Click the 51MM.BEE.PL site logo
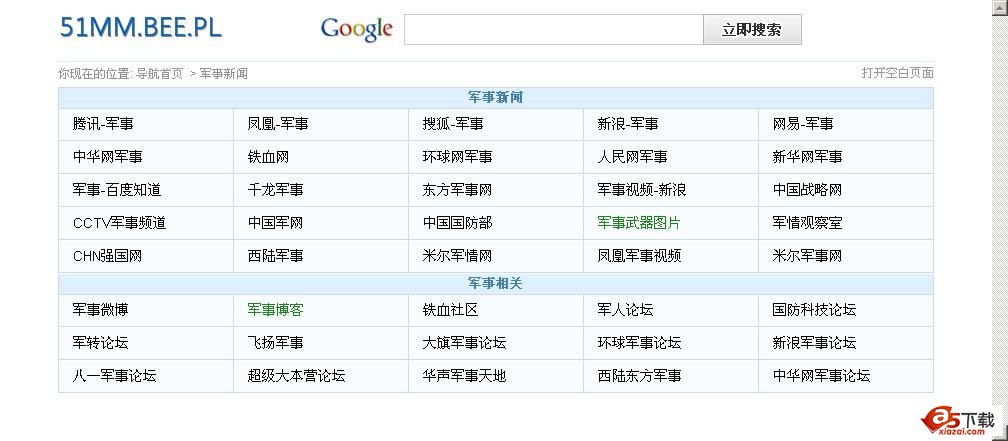Viewport: 1008px width, 441px height. coord(141,28)
